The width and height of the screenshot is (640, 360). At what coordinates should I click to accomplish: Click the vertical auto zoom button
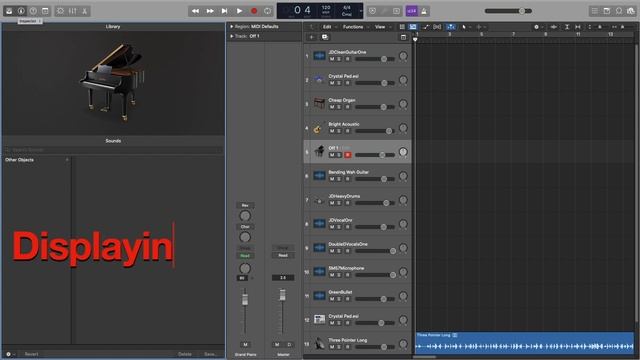567,27
